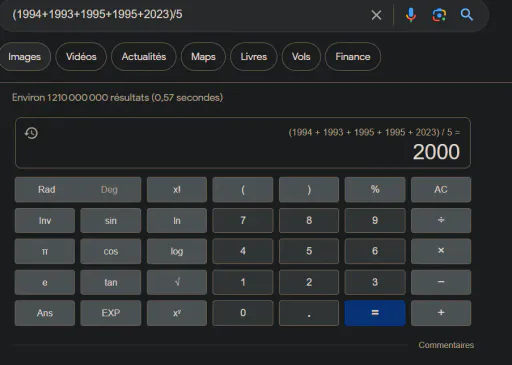The width and height of the screenshot is (512, 365).
Task: Click the number 8 key
Action: tap(309, 220)
